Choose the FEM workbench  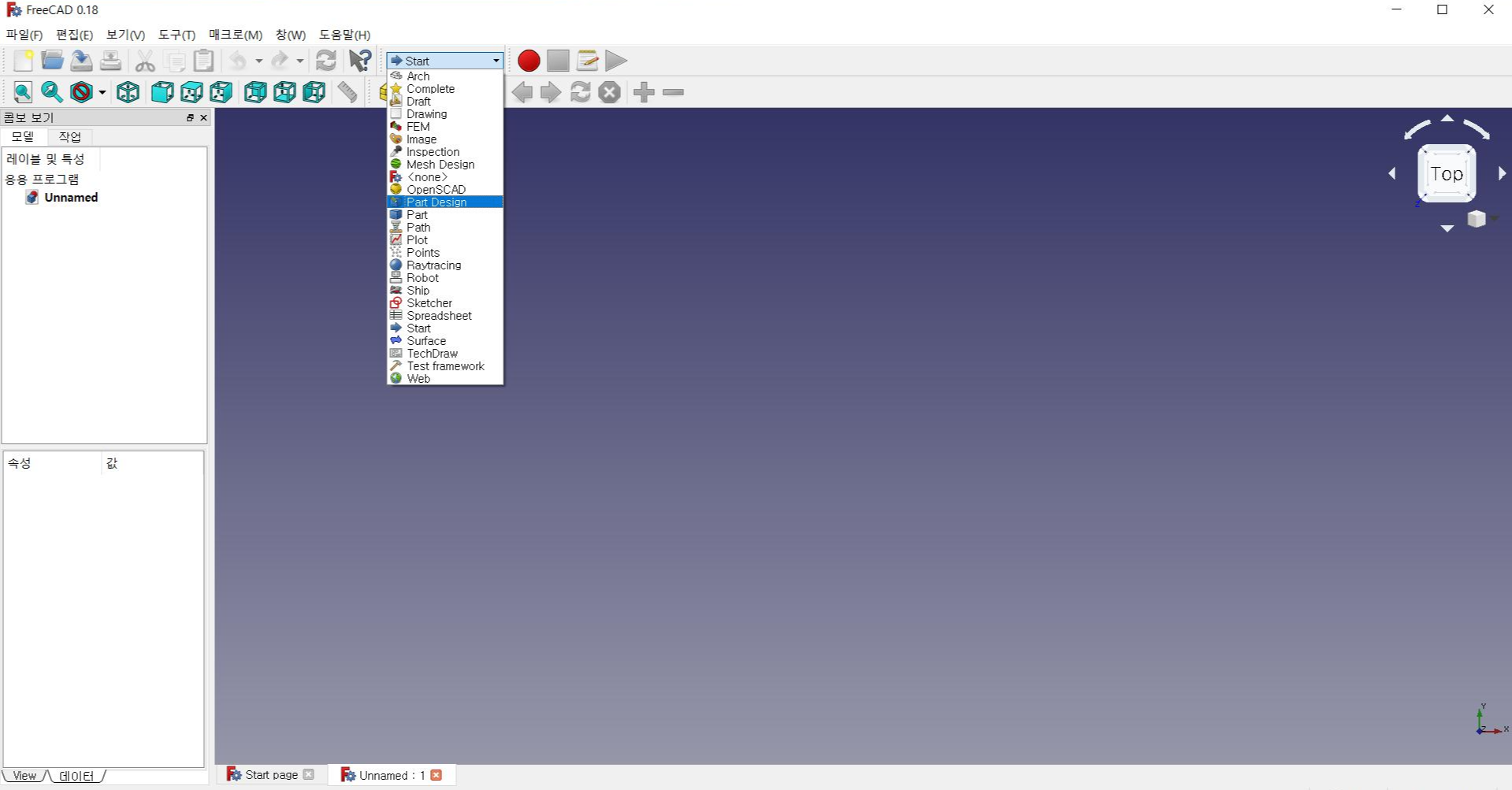pos(445,127)
